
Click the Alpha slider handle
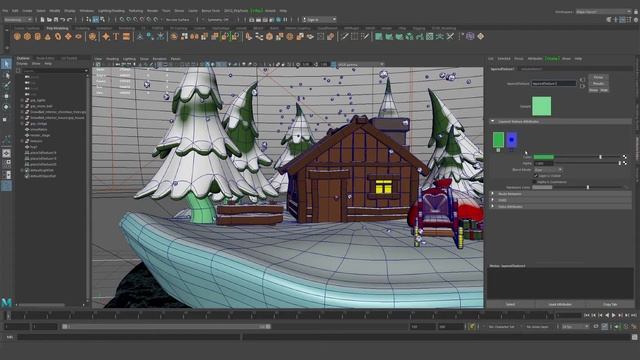pos(620,163)
